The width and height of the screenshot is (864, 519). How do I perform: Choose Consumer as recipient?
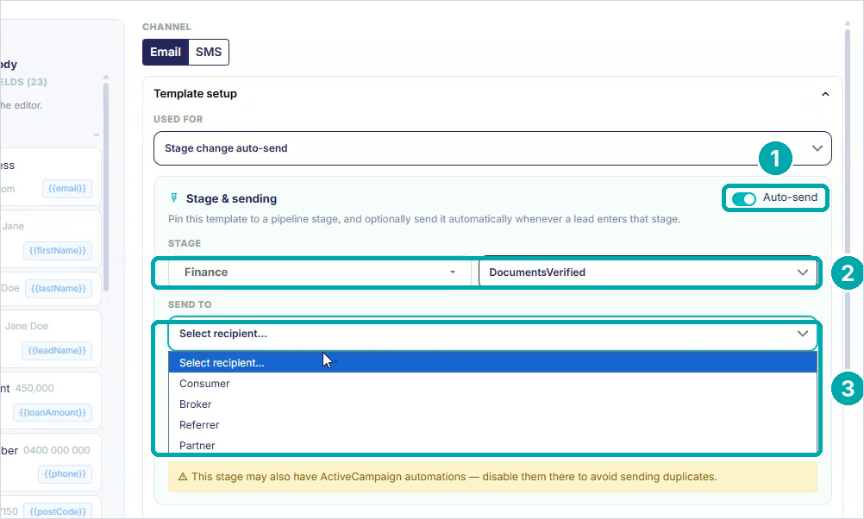(492, 383)
